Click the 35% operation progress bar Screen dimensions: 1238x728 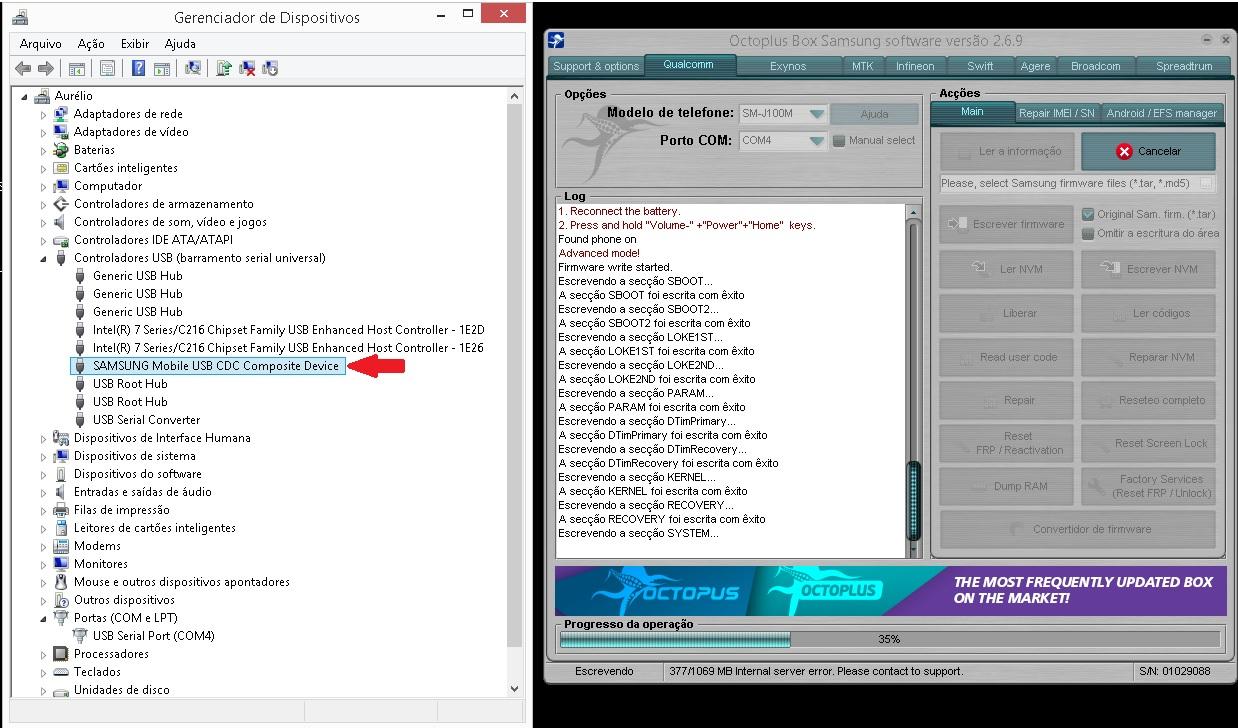(889, 639)
